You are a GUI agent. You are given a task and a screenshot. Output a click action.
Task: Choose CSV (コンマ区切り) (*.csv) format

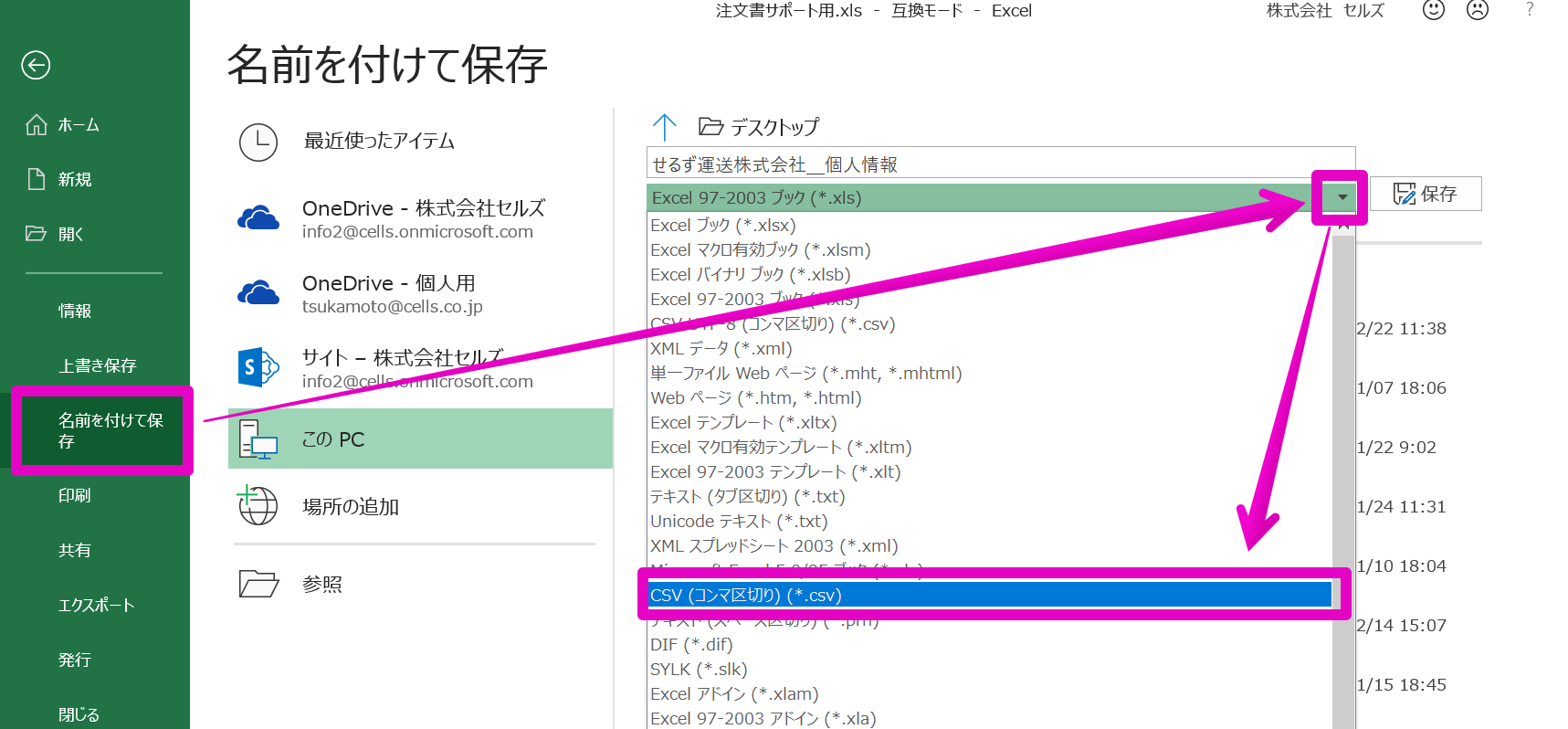(990, 595)
